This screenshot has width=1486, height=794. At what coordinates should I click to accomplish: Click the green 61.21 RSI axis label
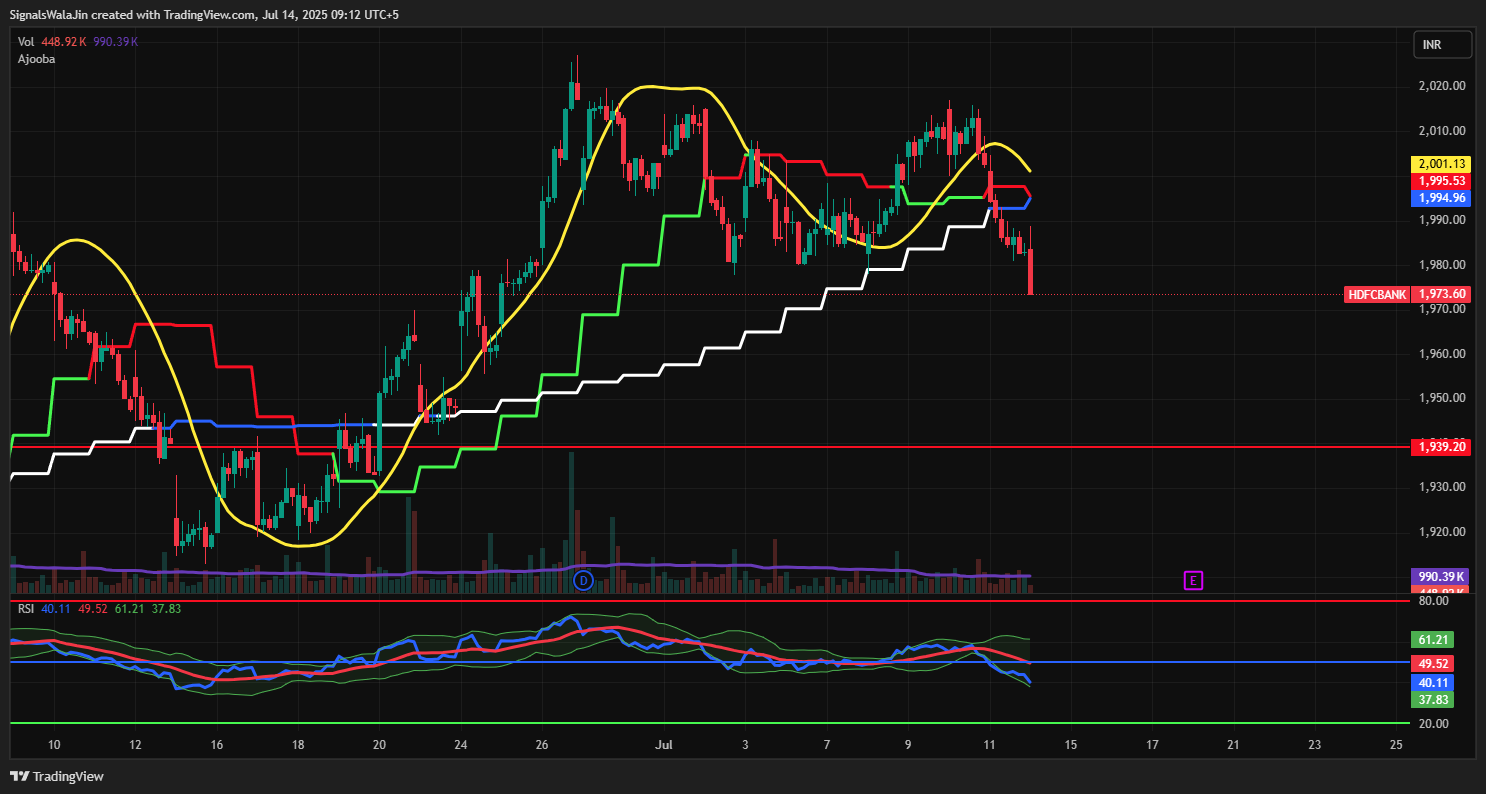point(1433,639)
